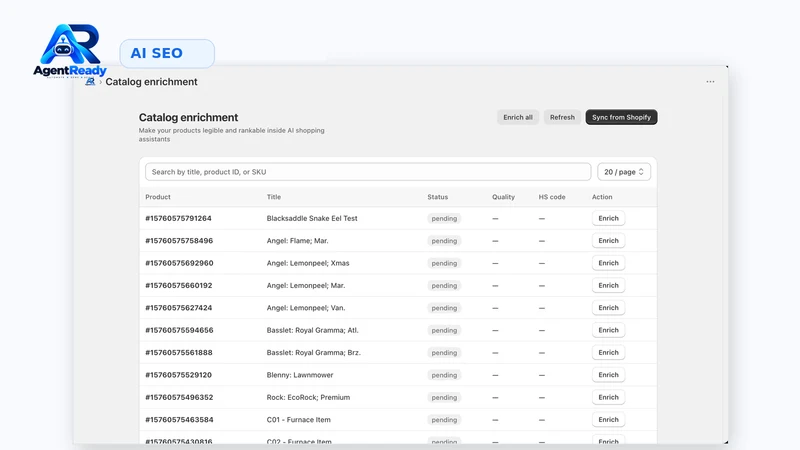Enrich the Blacksaddle Snake Eel Test product
This screenshot has height=450, width=800.
pos(608,218)
